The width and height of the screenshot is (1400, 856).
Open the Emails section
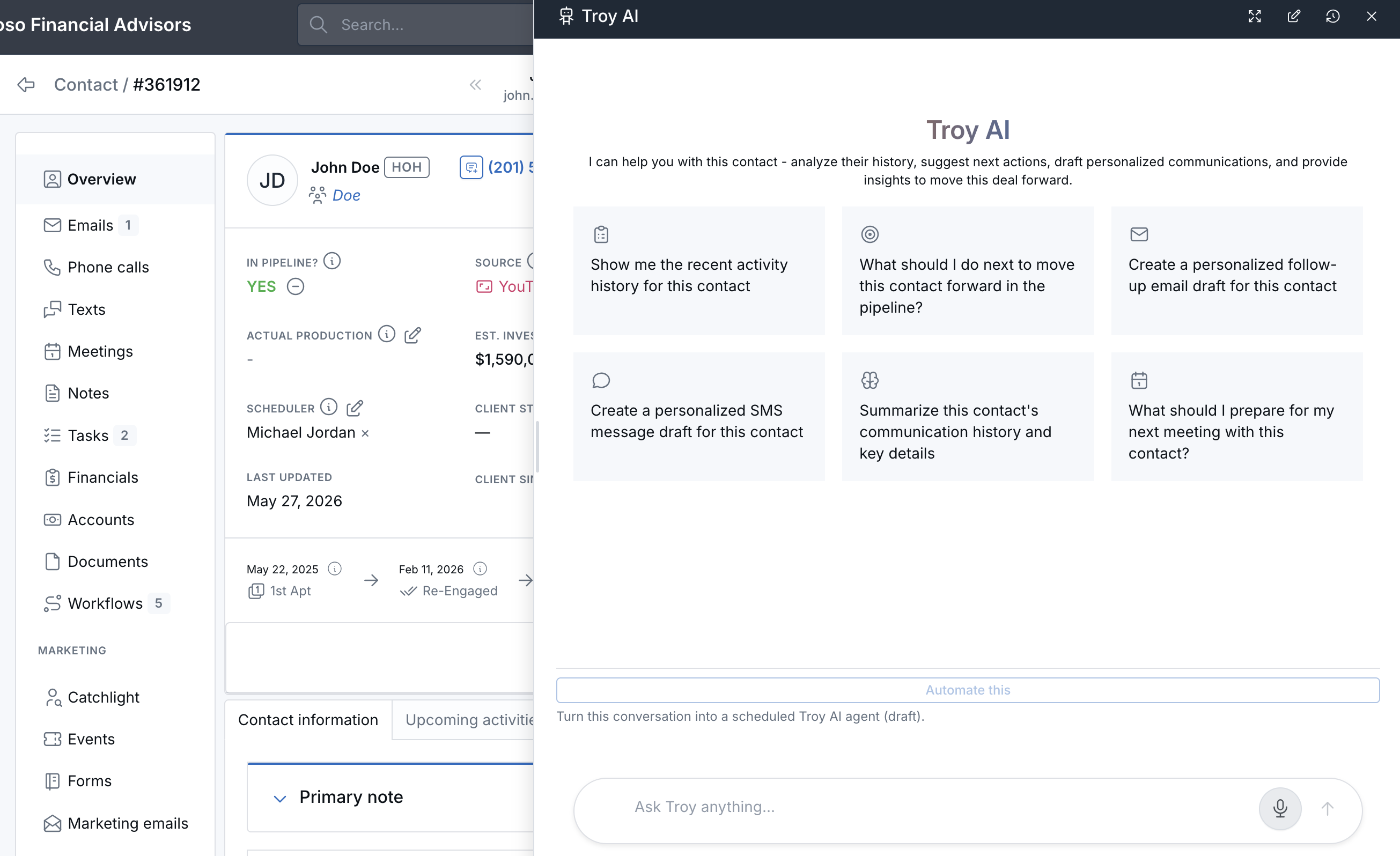tap(115, 225)
